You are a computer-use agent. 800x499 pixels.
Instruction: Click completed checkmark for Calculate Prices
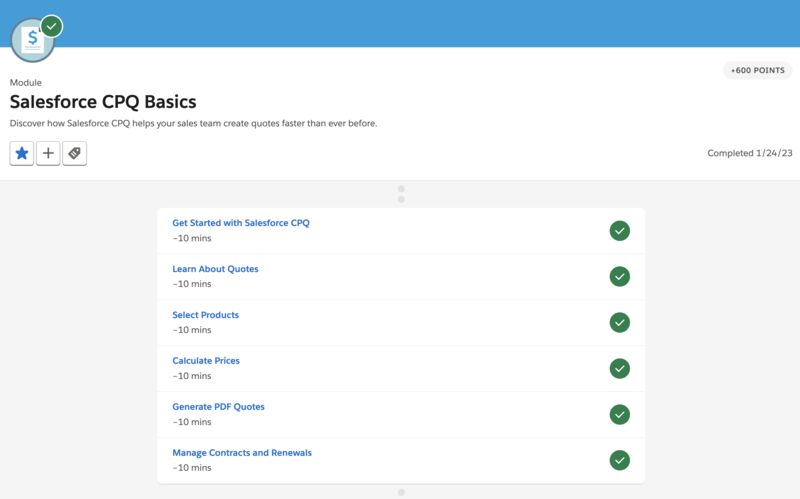pos(619,368)
